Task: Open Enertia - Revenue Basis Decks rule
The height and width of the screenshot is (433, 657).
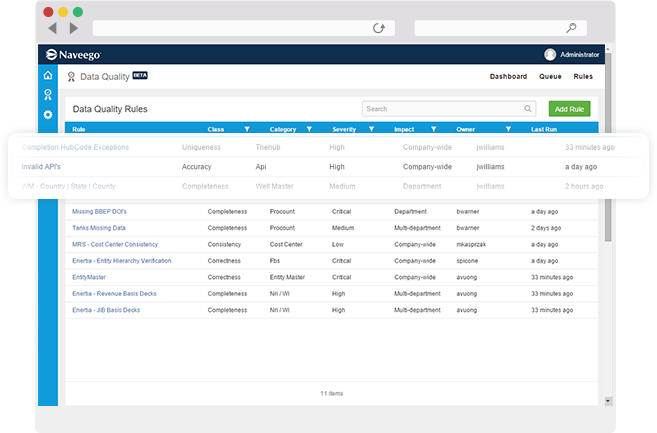Action: pyautogui.click(x=114, y=294)
